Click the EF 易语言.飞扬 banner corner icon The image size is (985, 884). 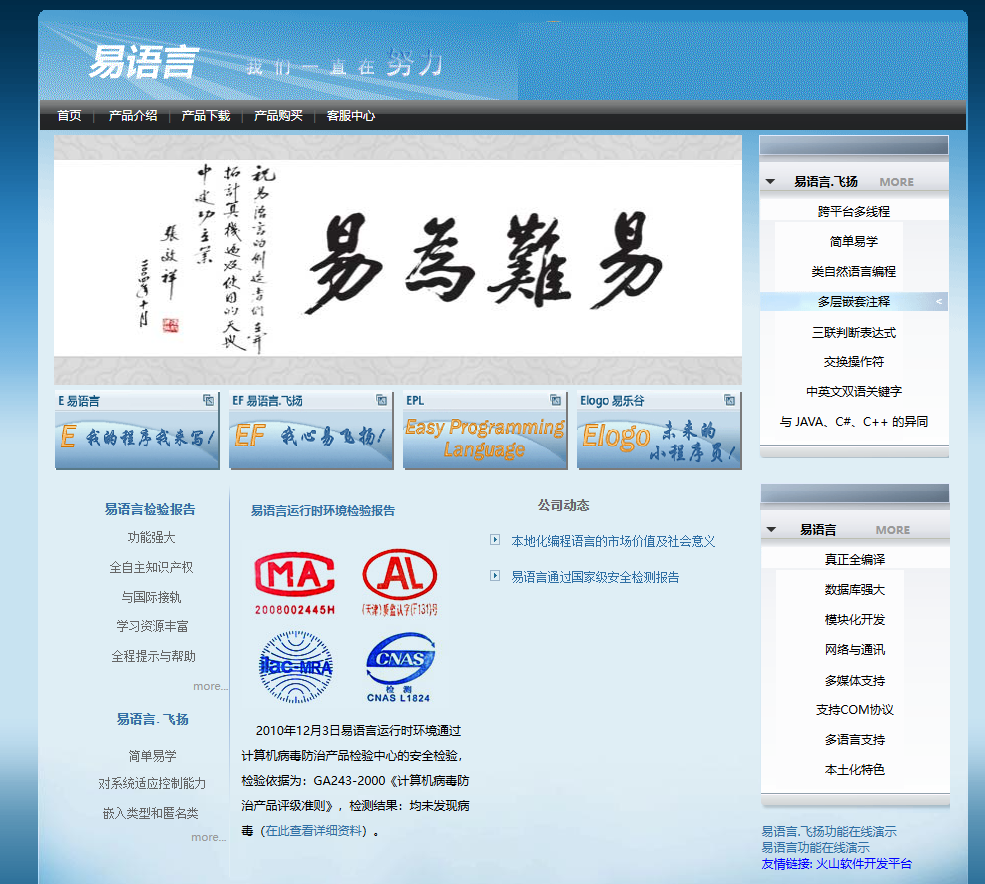pyautogui.click(x=382, y=399)
